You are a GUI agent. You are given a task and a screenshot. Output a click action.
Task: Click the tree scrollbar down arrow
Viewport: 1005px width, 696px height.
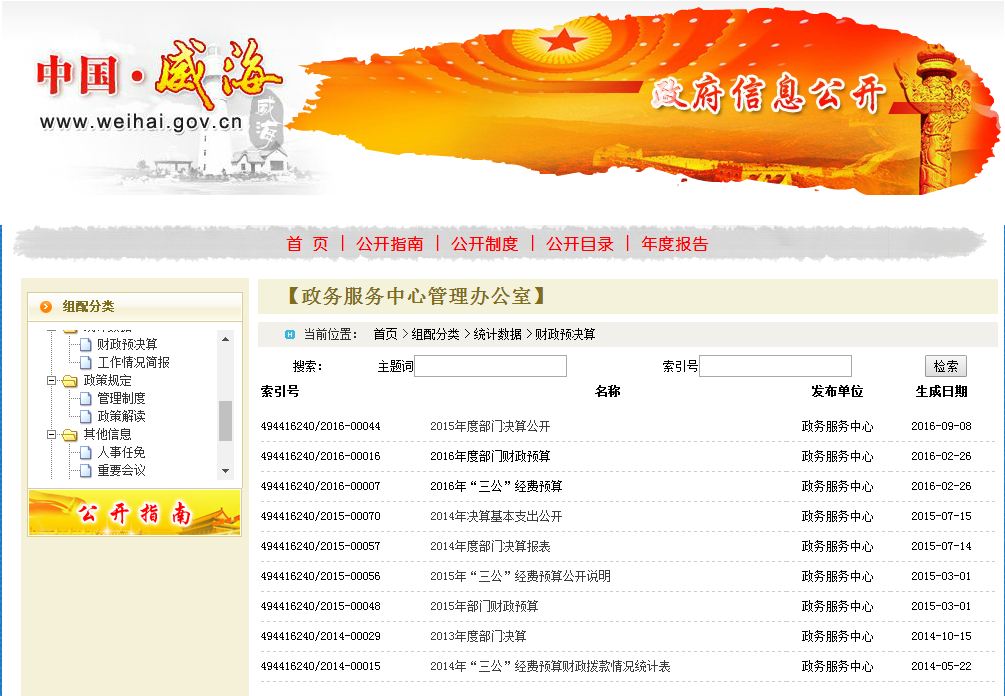(x=225, y=471)
